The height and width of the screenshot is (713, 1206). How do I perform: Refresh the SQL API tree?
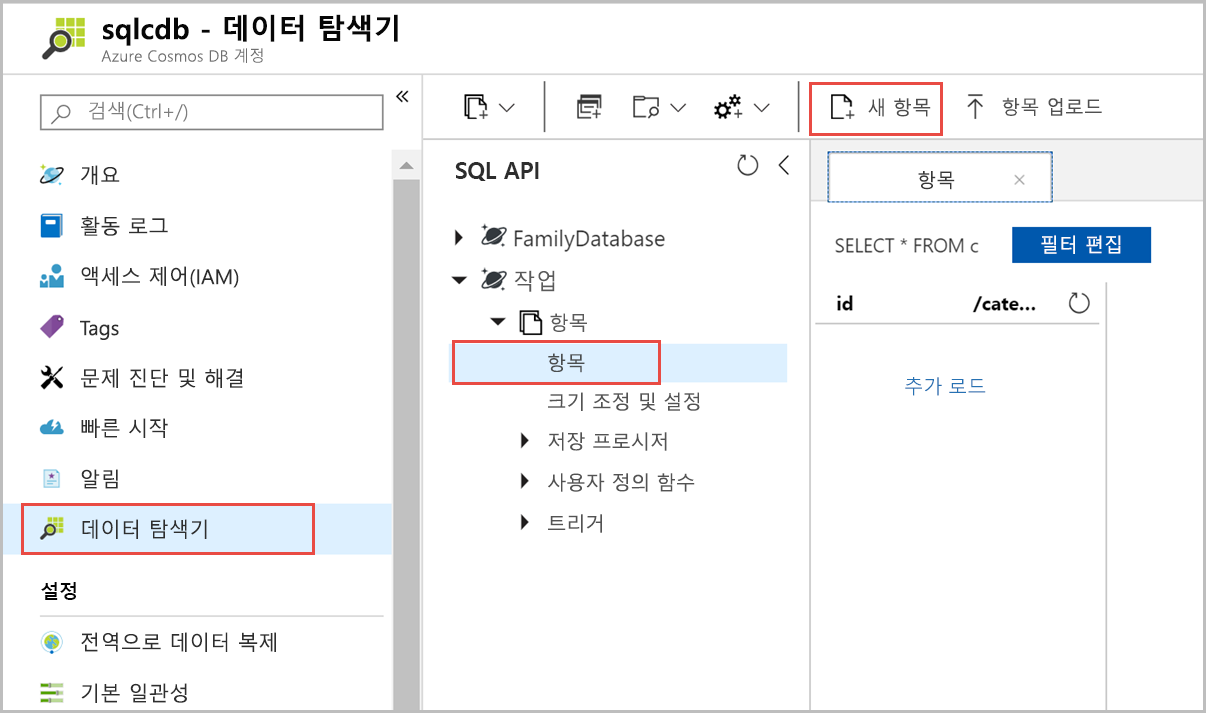click(x=747, y=166)
